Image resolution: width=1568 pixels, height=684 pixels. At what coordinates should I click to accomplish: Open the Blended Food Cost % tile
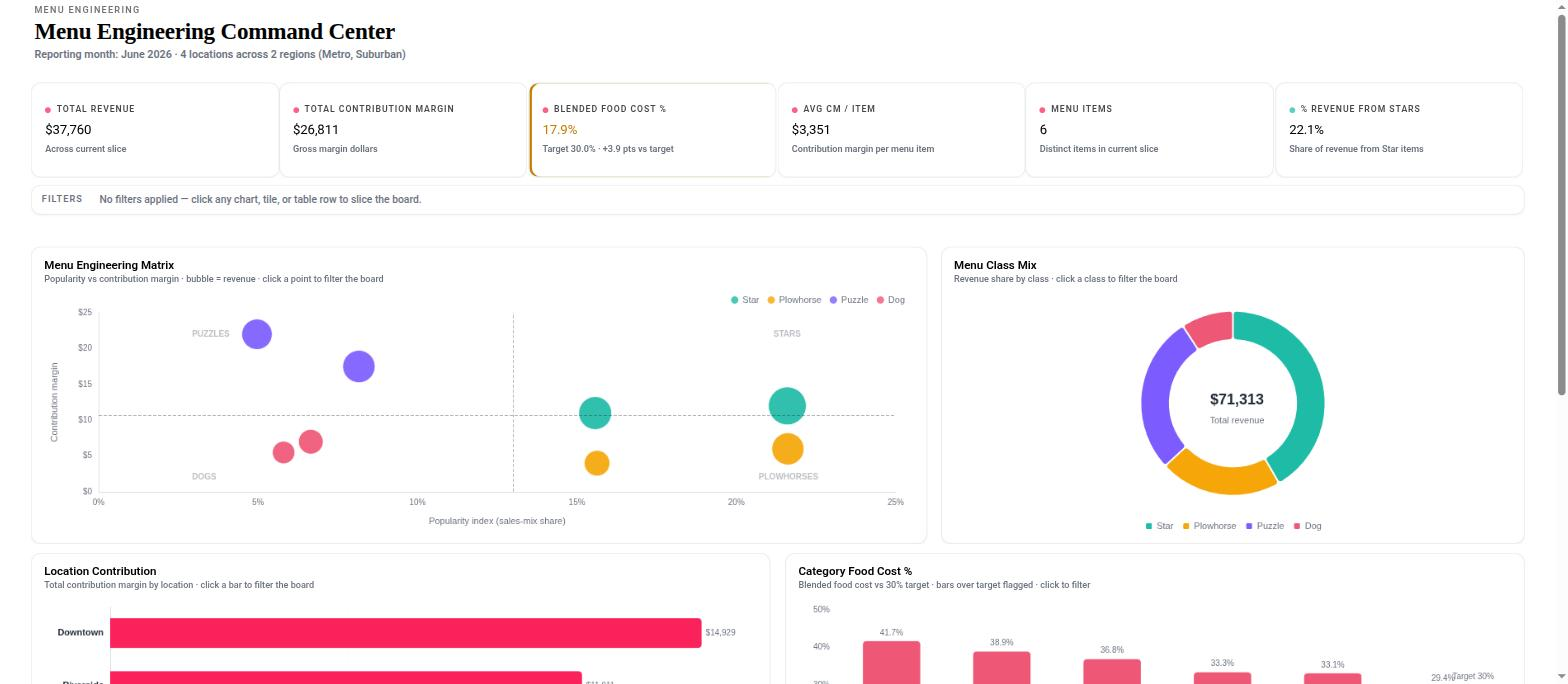(x=652, y=130)
